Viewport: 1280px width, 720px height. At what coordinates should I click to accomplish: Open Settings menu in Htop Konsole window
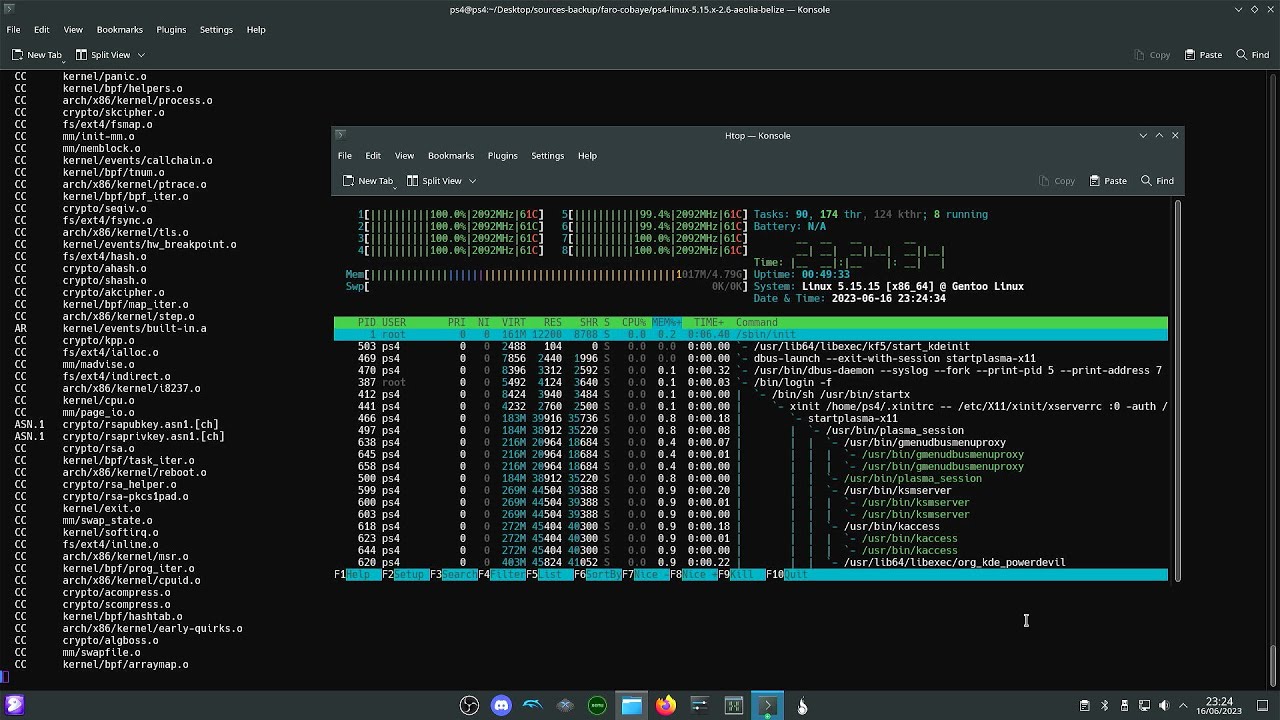547,156
